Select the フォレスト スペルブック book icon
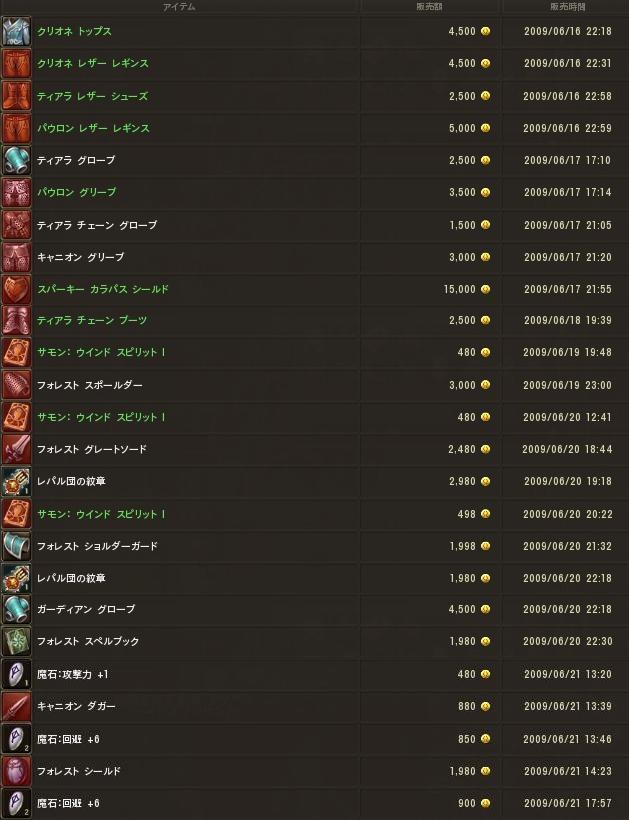Screen dimensions: 629x820 click(x=16, y=641)
